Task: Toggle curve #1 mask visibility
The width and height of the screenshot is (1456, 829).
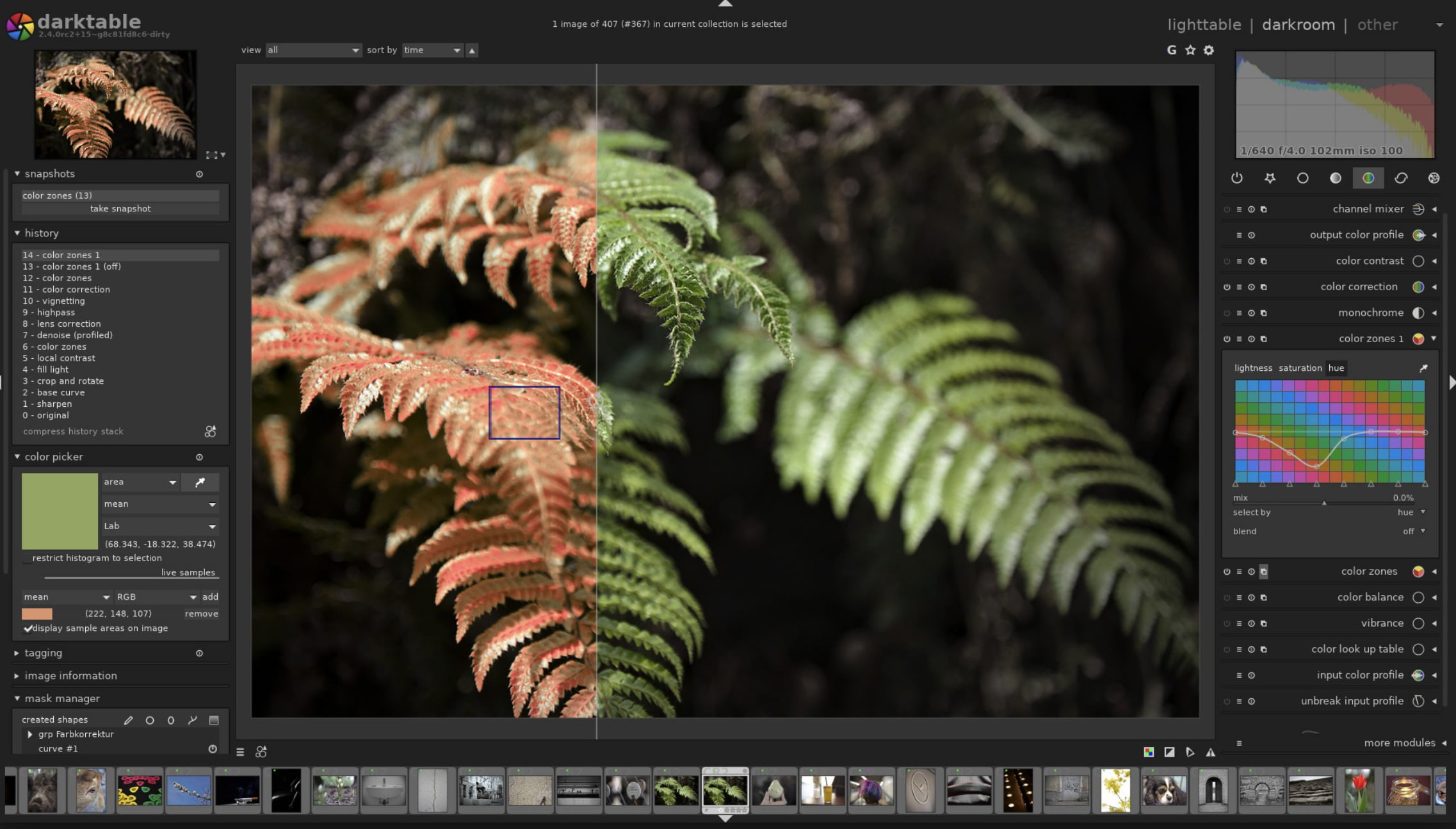Action: coord(213,748)
